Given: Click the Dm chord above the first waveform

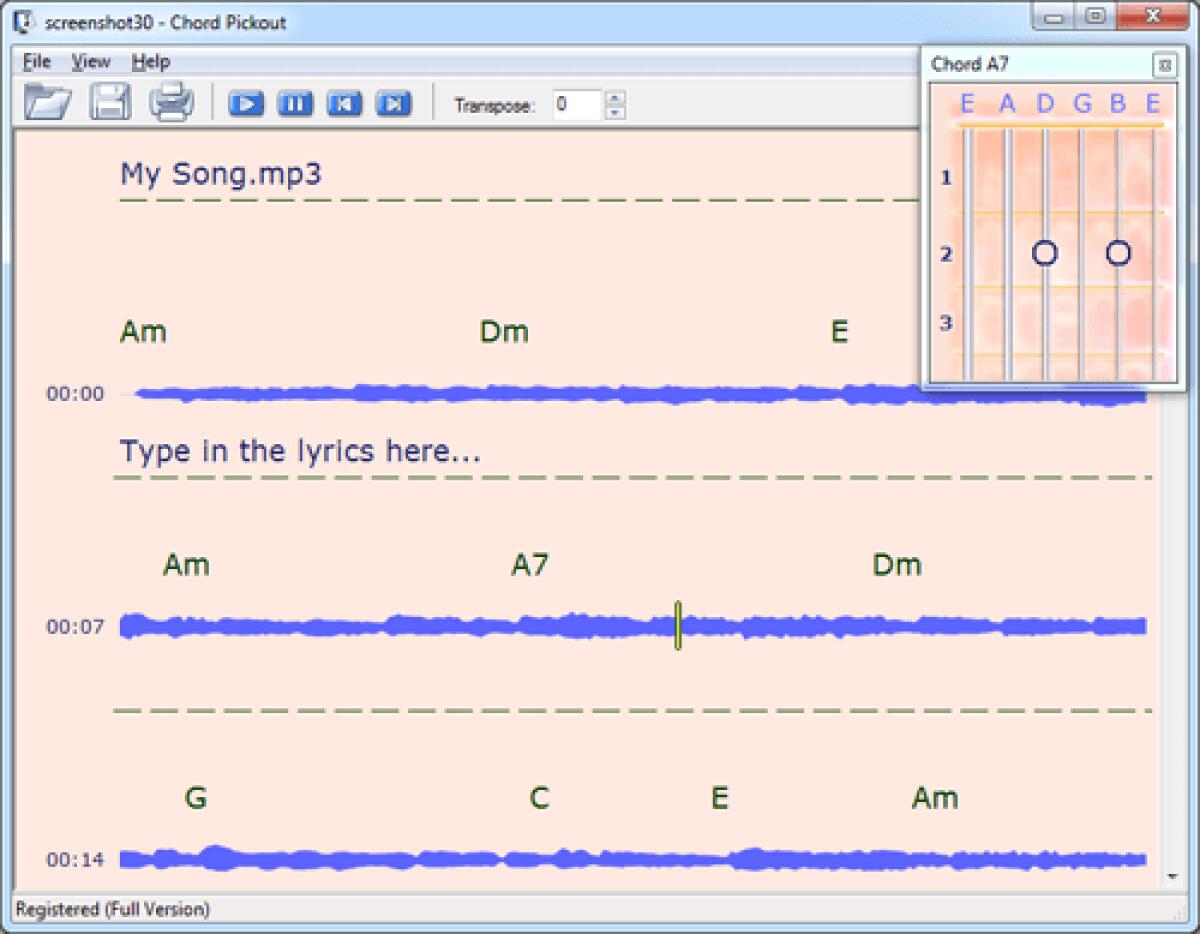Looking at the screenshot, I should point(505,331).
